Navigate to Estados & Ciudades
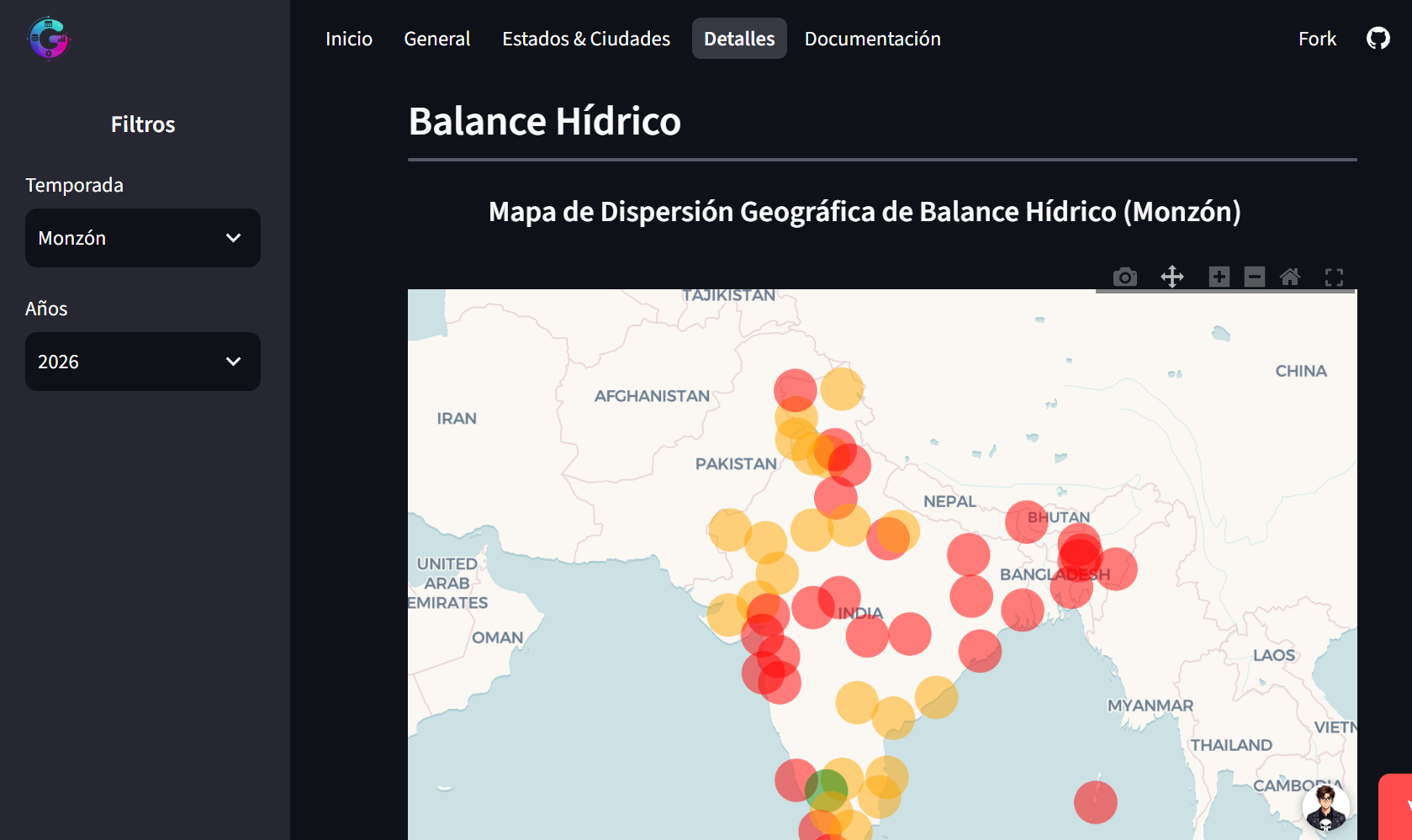1412x840 pixels. [586, 39]
